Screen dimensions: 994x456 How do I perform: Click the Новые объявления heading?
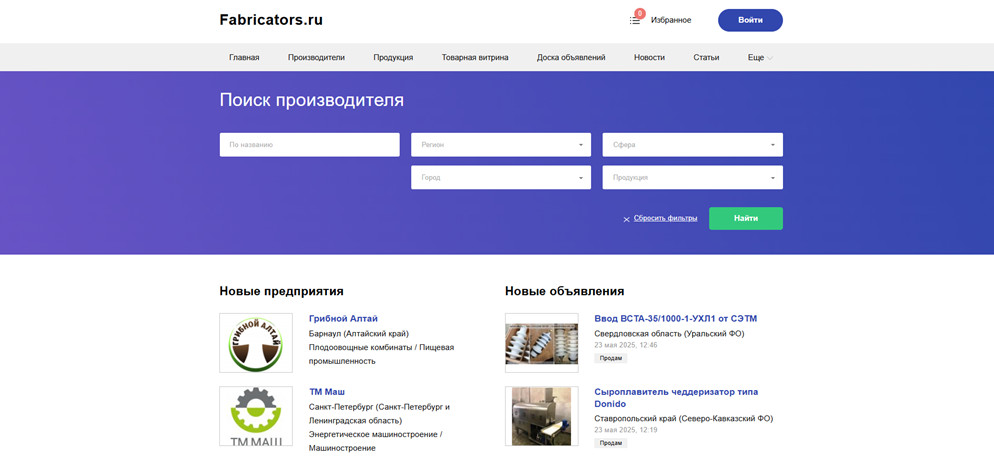(x=565, y=291)
